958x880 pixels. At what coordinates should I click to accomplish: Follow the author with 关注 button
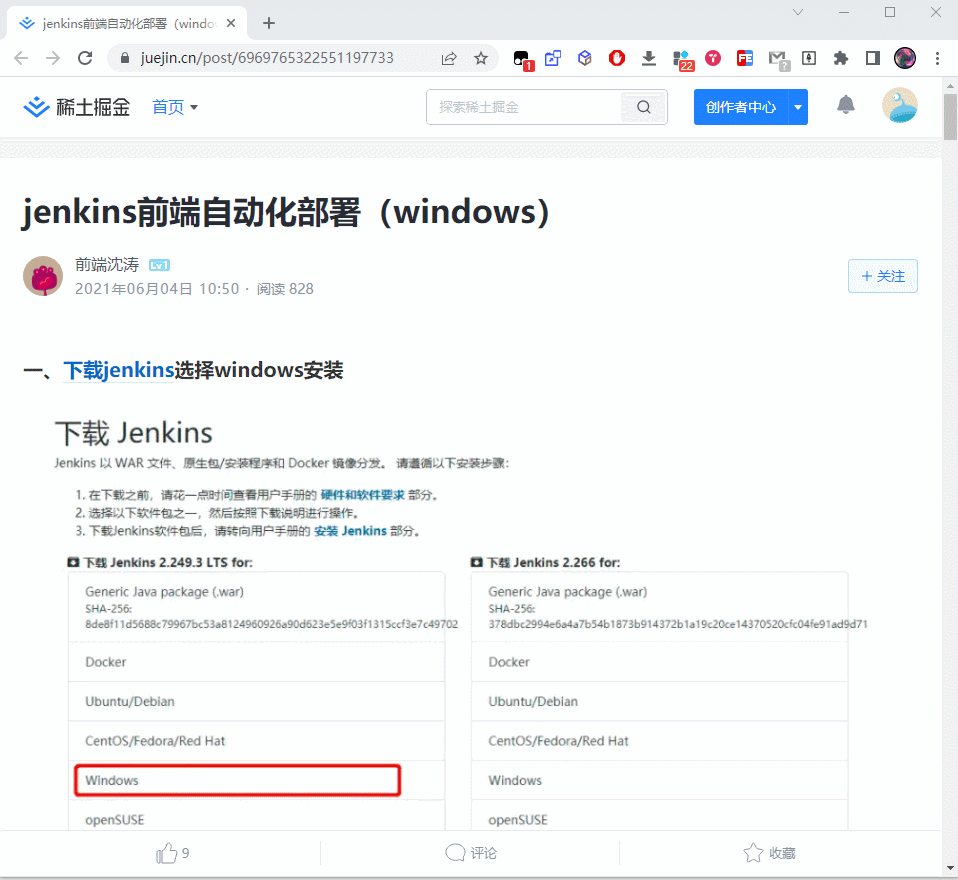(x=882, y=276)
